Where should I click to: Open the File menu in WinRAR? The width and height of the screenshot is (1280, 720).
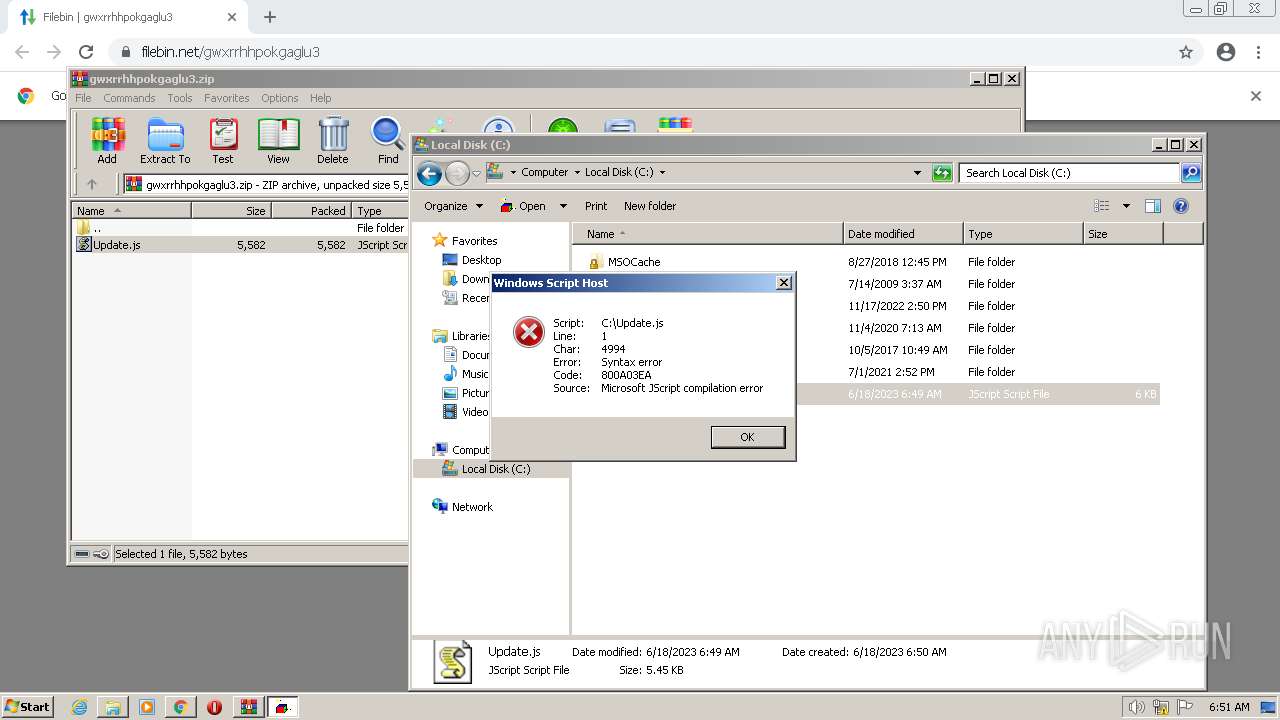(x=83, y=98)
